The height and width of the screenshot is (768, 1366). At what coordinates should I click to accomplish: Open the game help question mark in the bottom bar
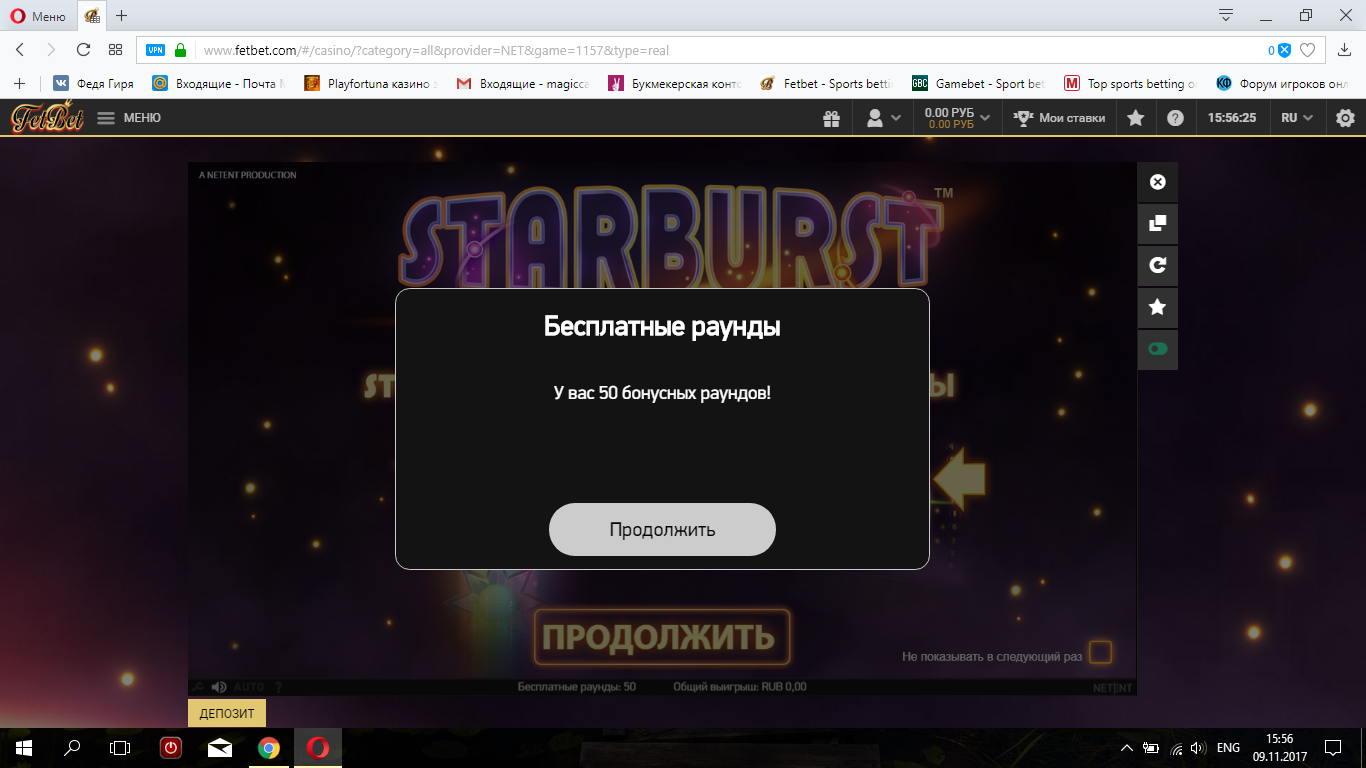click(278, 687)
